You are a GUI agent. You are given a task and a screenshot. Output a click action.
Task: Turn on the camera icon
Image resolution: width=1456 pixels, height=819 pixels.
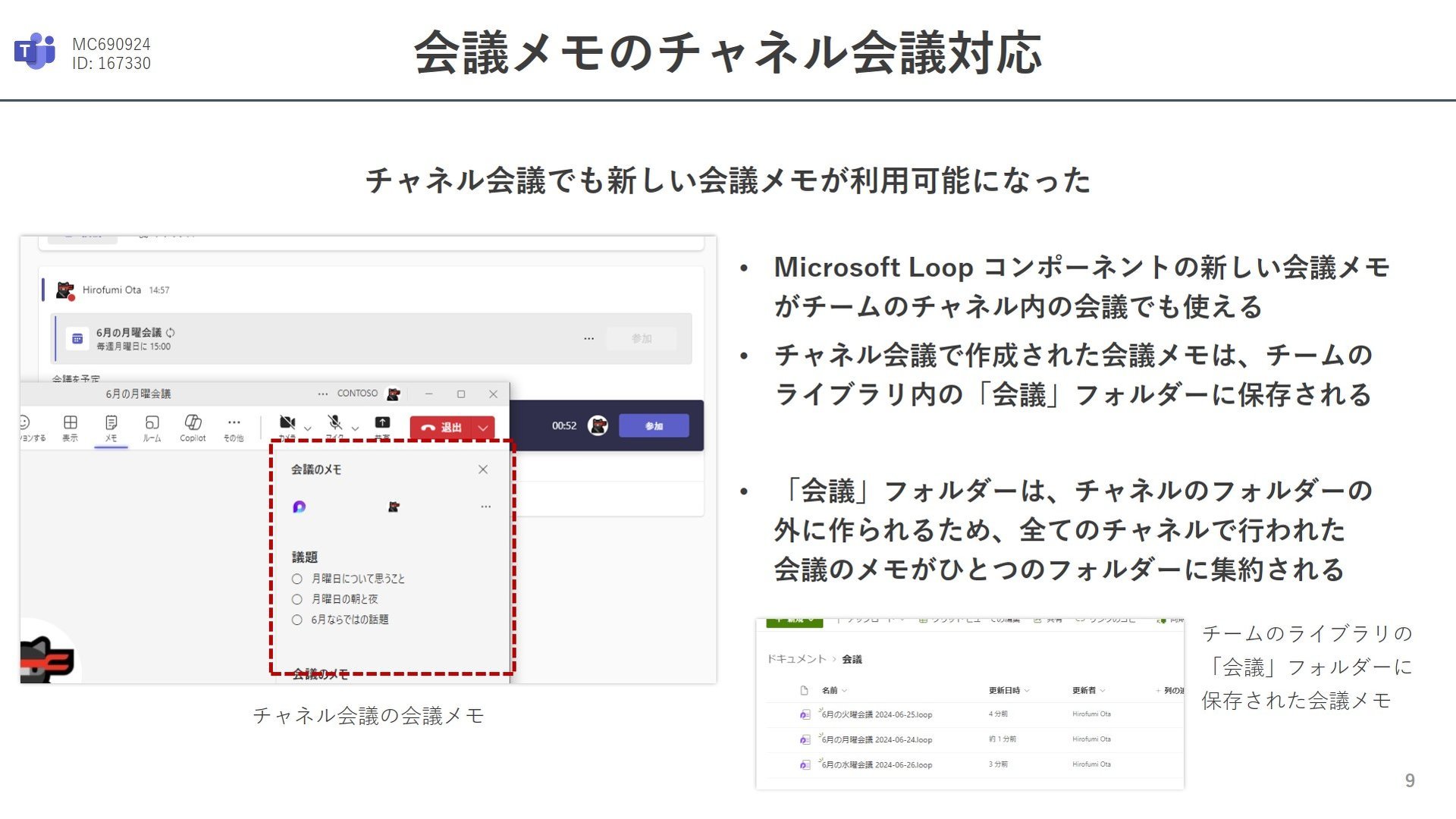click(287, 422)
